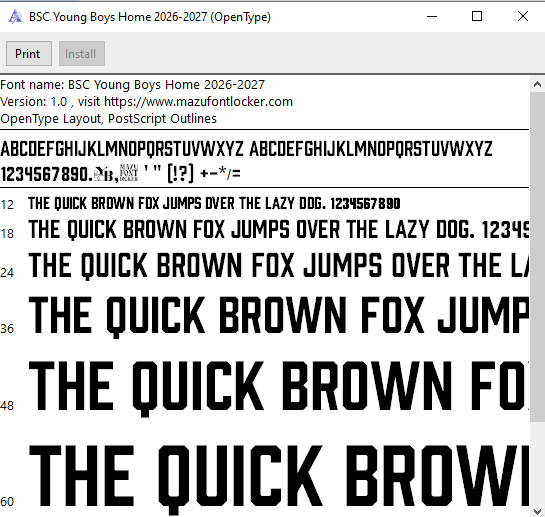
Task: Click the YB club crest glyph
Action: coord(104,174)
